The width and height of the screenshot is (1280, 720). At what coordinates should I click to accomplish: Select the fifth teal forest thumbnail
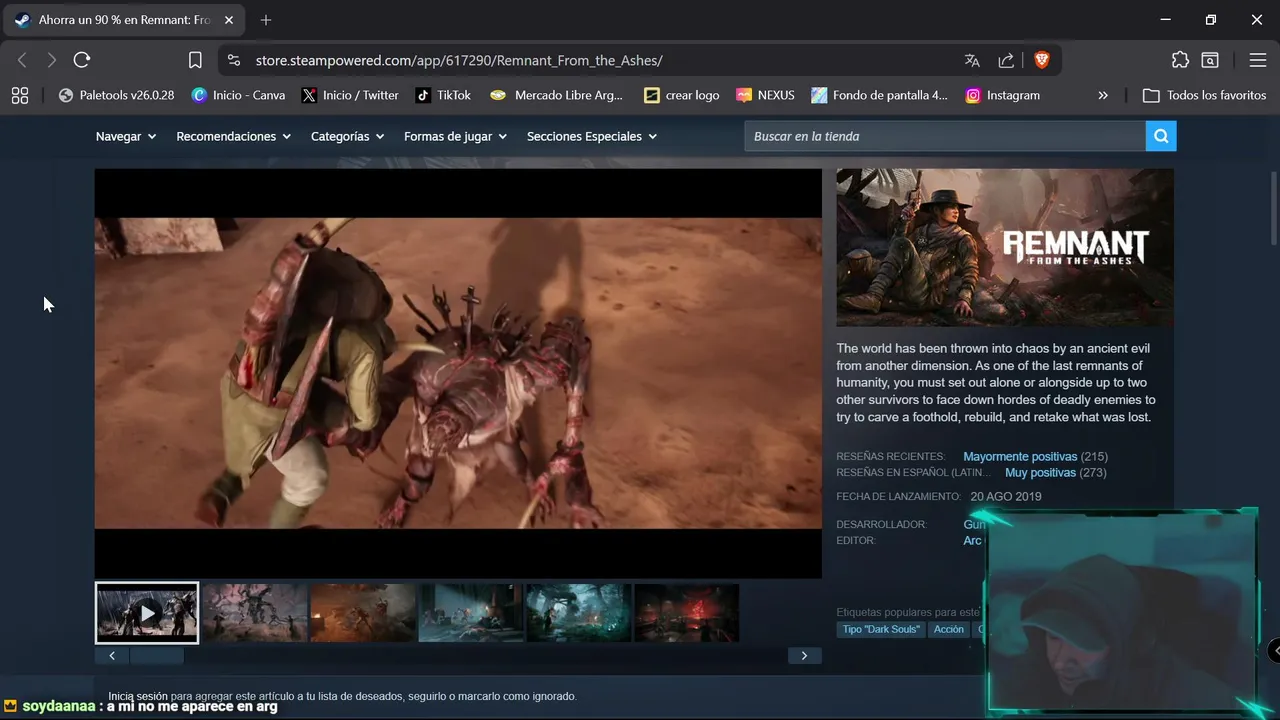pyautogui.click(x=579, y=613)
